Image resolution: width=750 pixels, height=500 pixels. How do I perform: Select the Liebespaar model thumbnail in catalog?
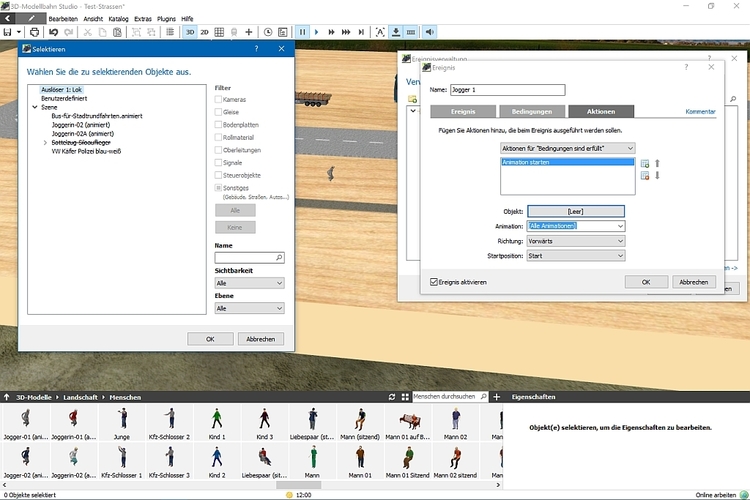[x=314, y=422]
